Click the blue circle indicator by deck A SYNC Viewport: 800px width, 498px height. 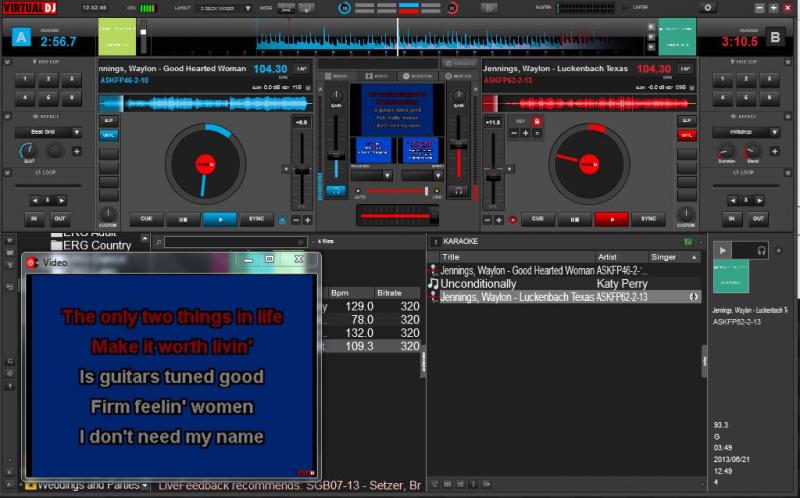tap(282, 220)
